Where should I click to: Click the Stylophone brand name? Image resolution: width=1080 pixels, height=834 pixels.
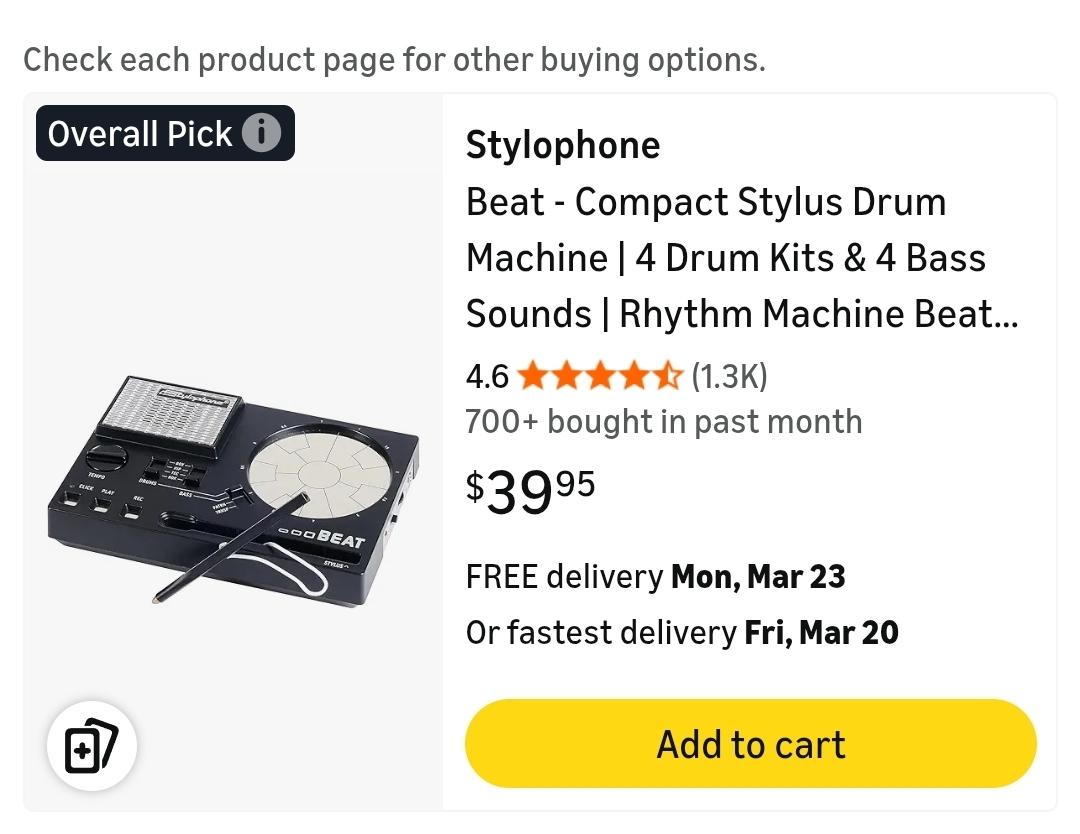pos(563,145)
